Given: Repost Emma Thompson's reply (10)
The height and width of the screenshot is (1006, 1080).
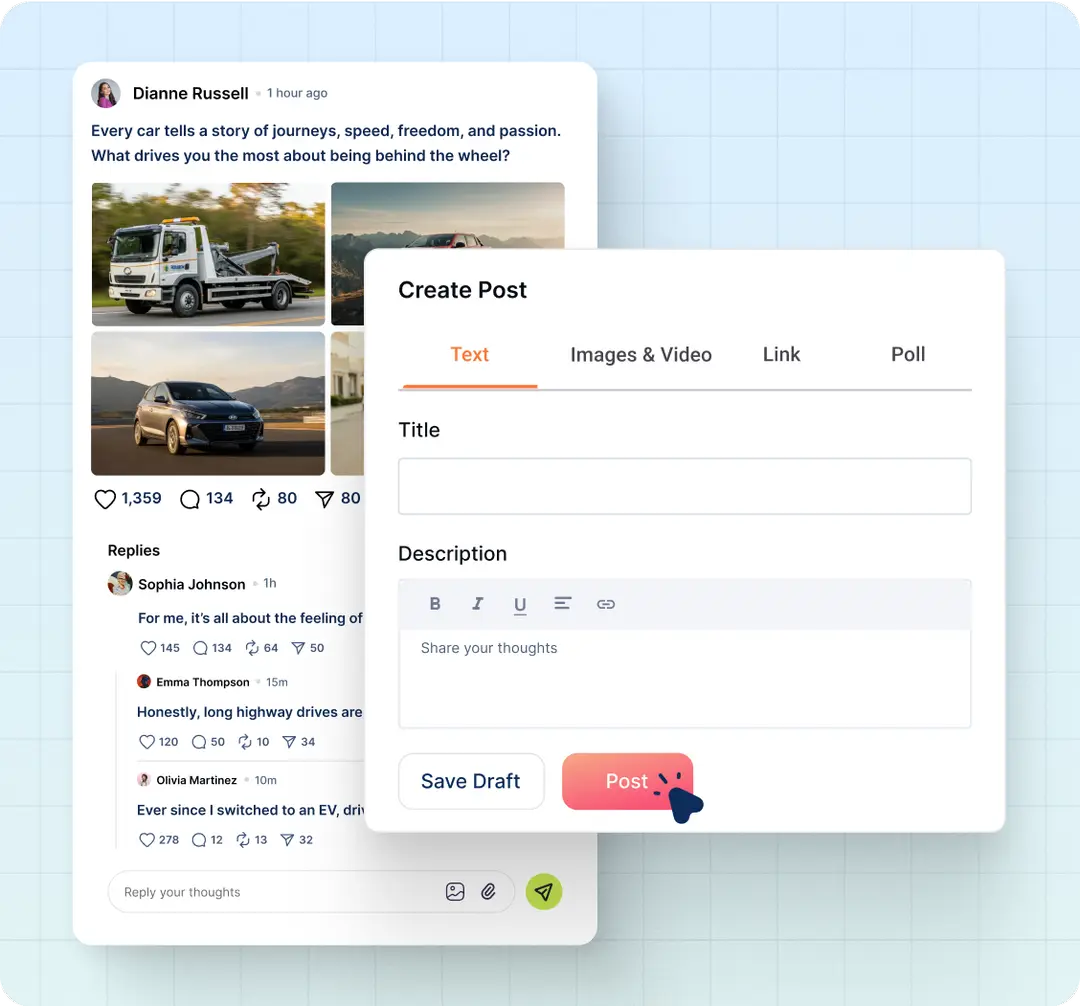Looking at the screenshot, I should (245, 742).
